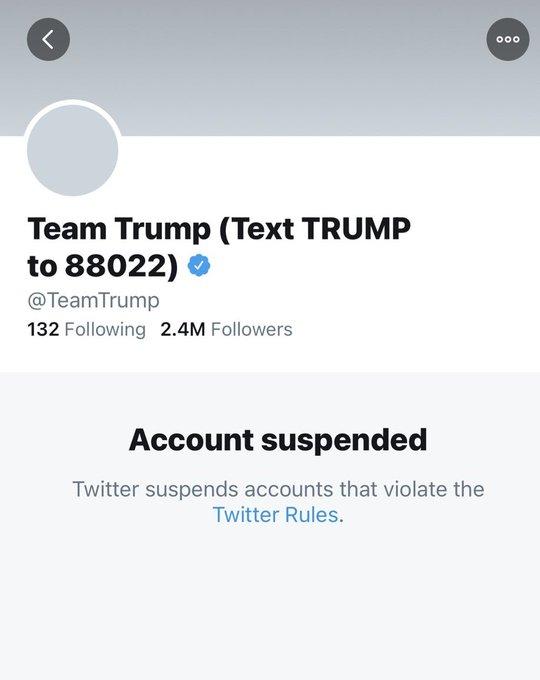Tap the blue verified badge

199,265
